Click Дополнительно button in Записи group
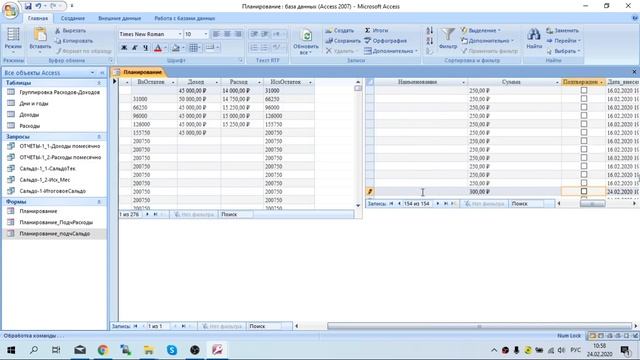640x360 pixels. click(x=391, y=51)
